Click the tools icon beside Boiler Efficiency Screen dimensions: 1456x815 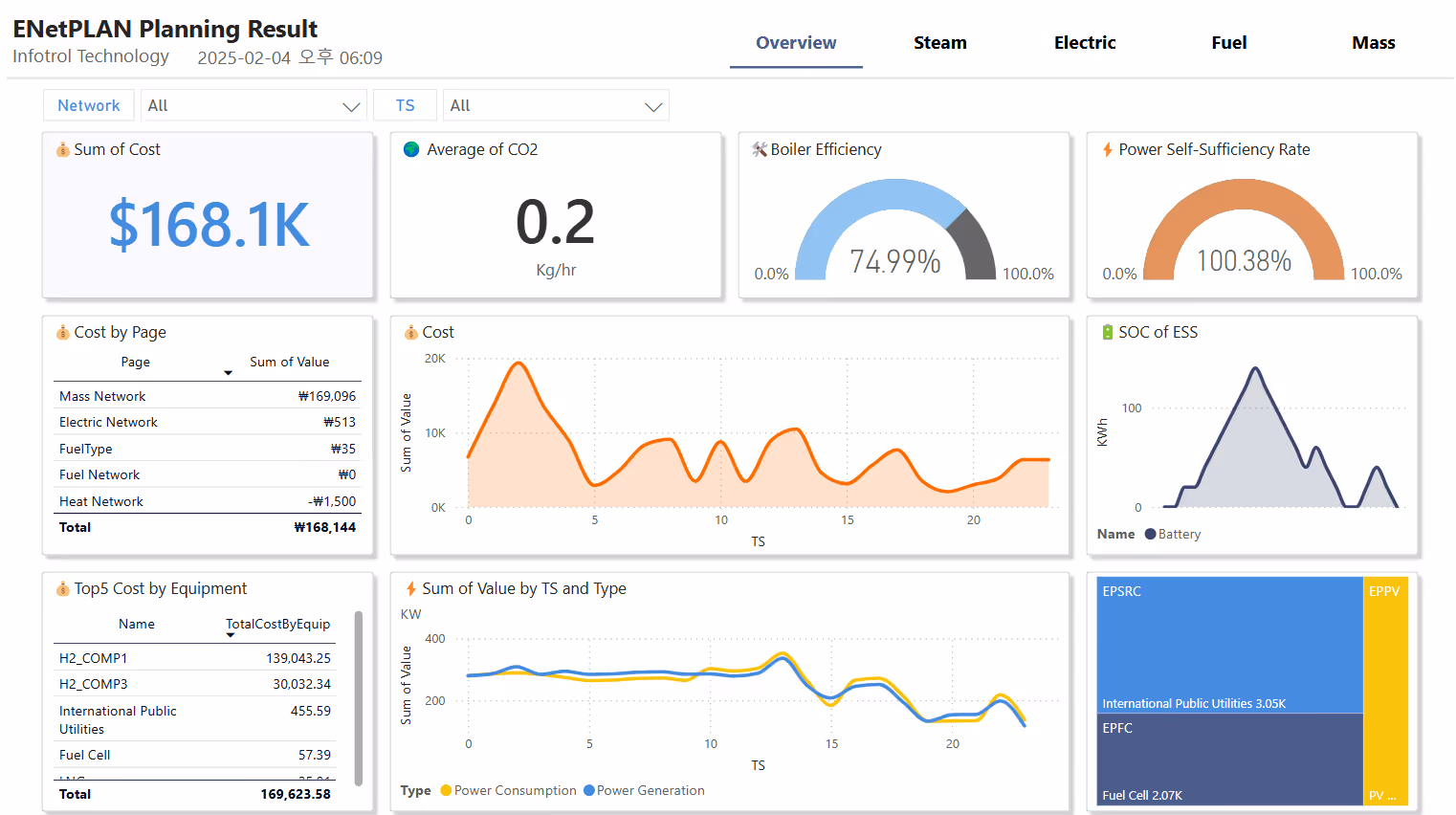[760, 149]
